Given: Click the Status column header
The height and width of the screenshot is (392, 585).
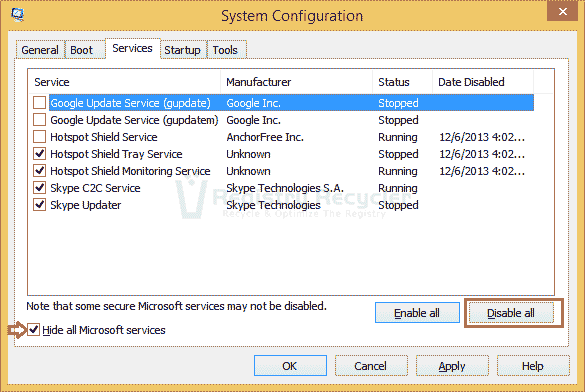Looking at the screenshot, I should point(403,82).
